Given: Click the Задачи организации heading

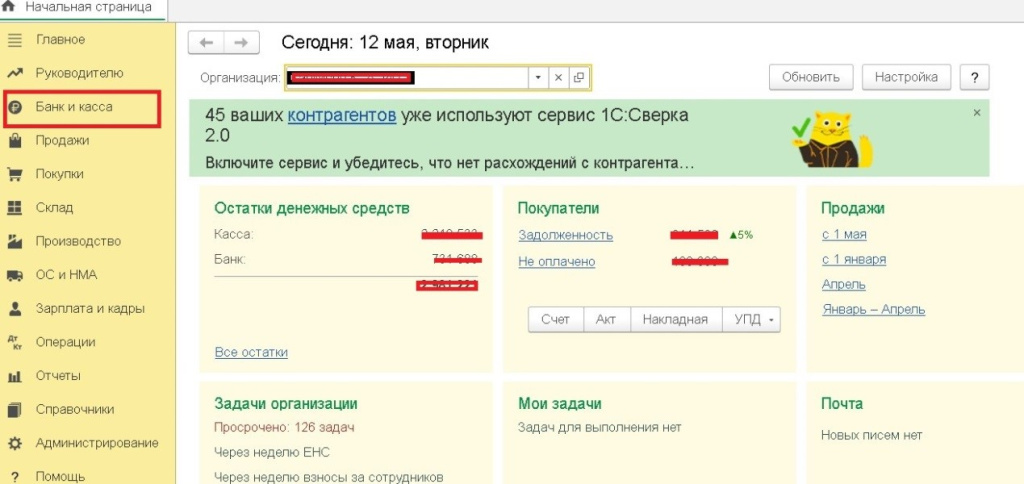Looking at the screenshot, I should (286, 404).
